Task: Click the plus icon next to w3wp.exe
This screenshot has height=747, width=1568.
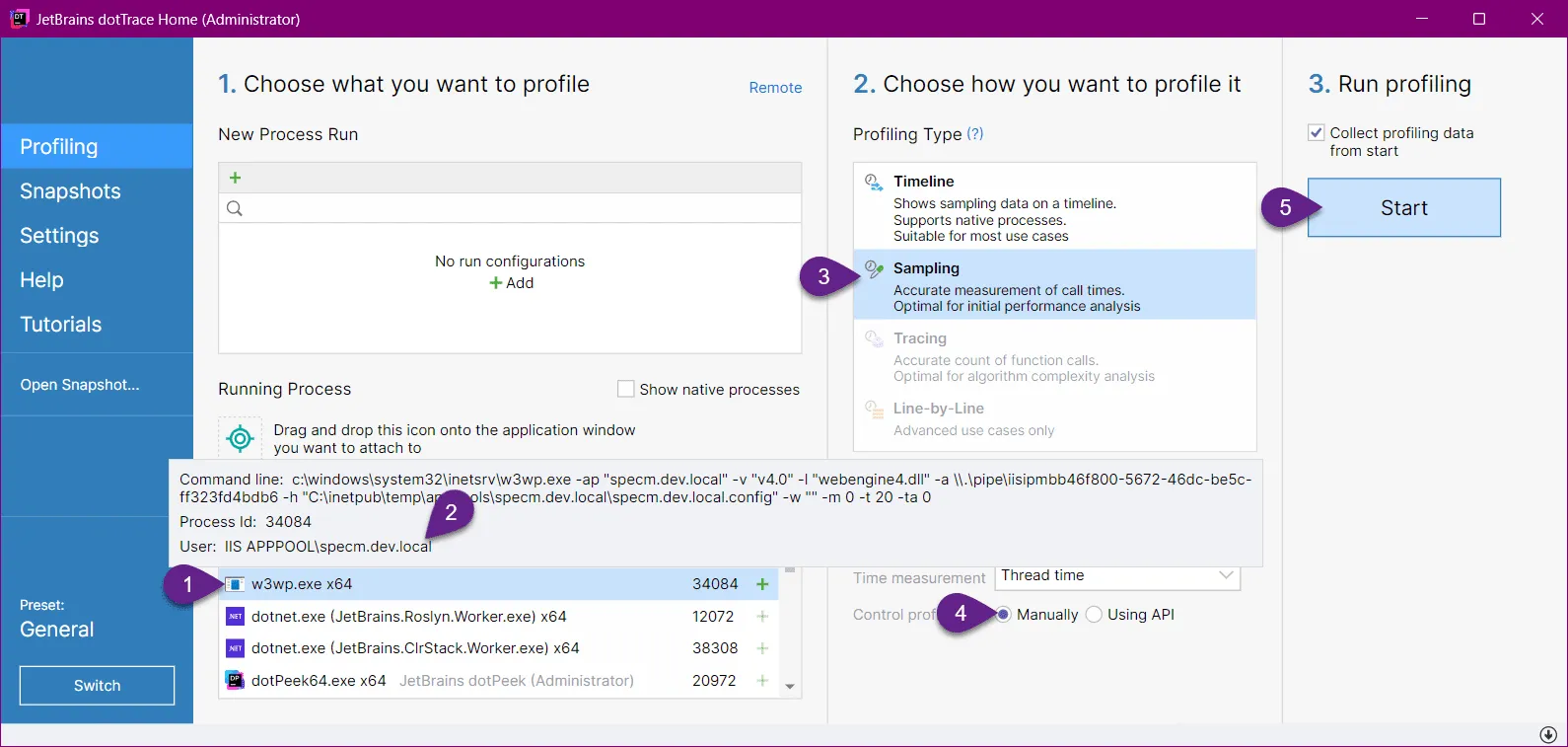Action: click(762, 584)
